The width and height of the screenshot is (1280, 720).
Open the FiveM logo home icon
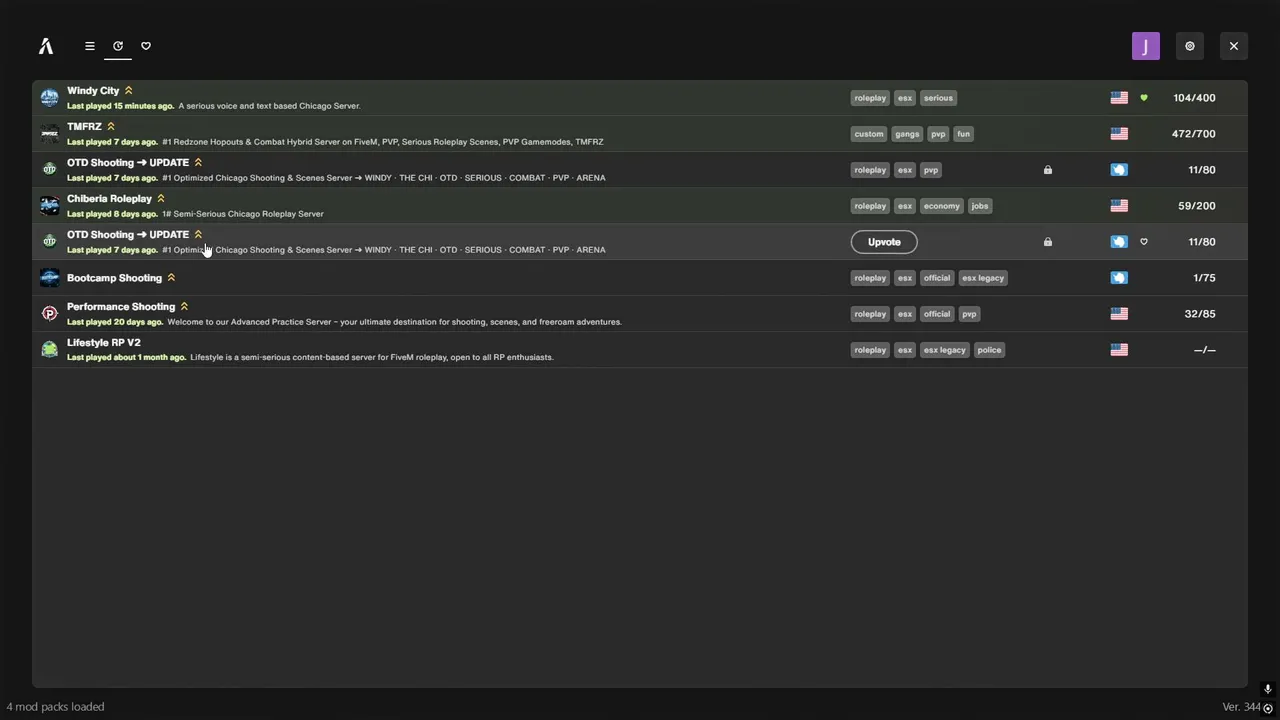click(x=46, y=46)
